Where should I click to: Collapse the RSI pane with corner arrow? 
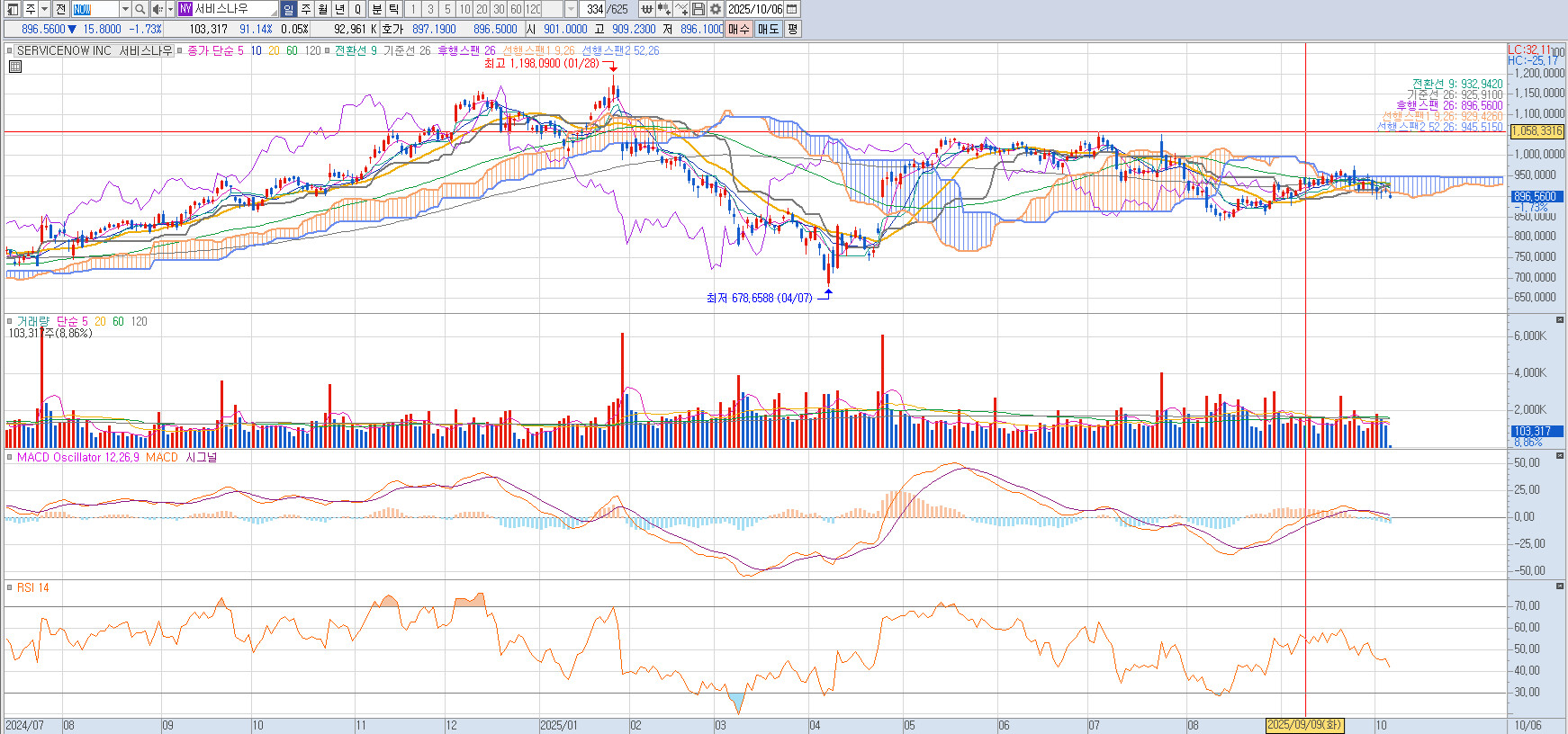click(x=1560, y=586)
